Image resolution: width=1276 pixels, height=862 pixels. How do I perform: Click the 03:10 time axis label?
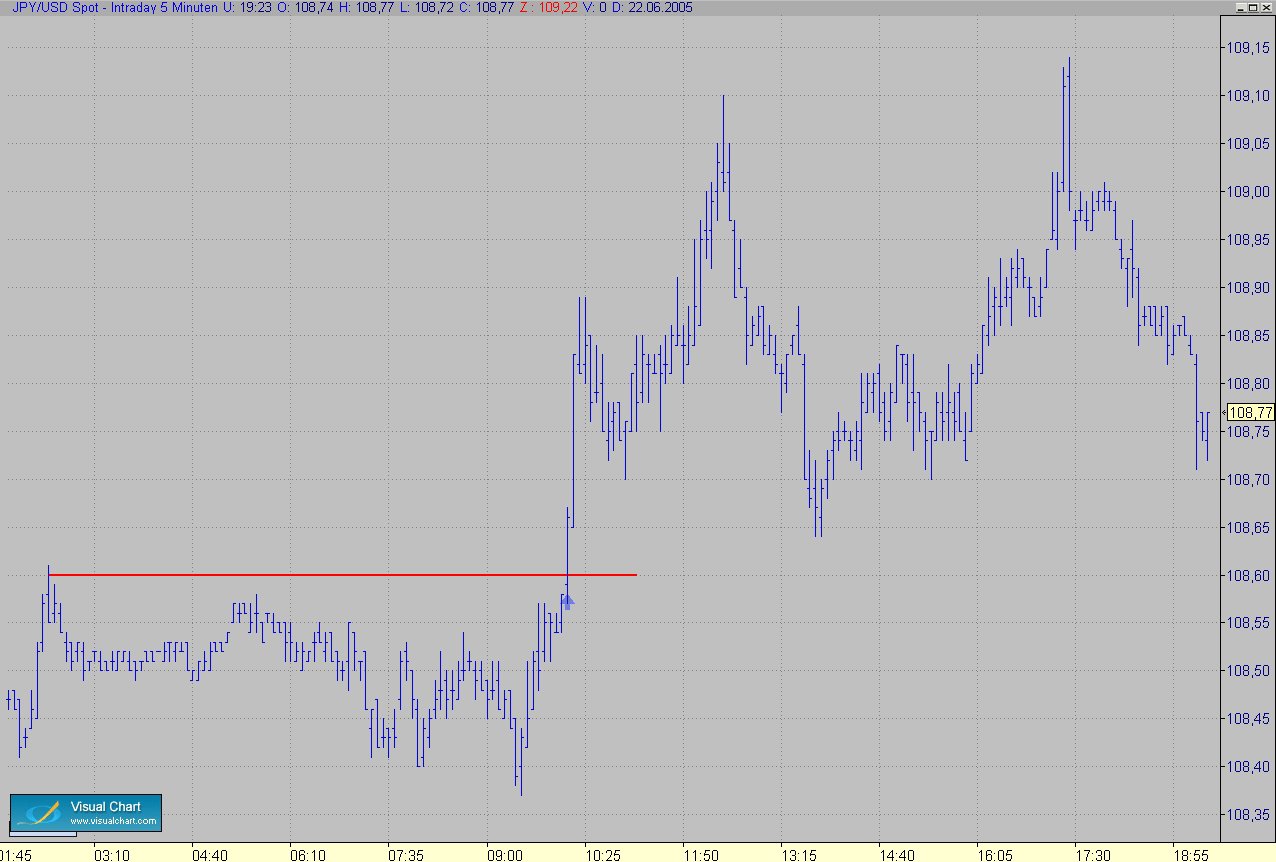pos(112,855)
